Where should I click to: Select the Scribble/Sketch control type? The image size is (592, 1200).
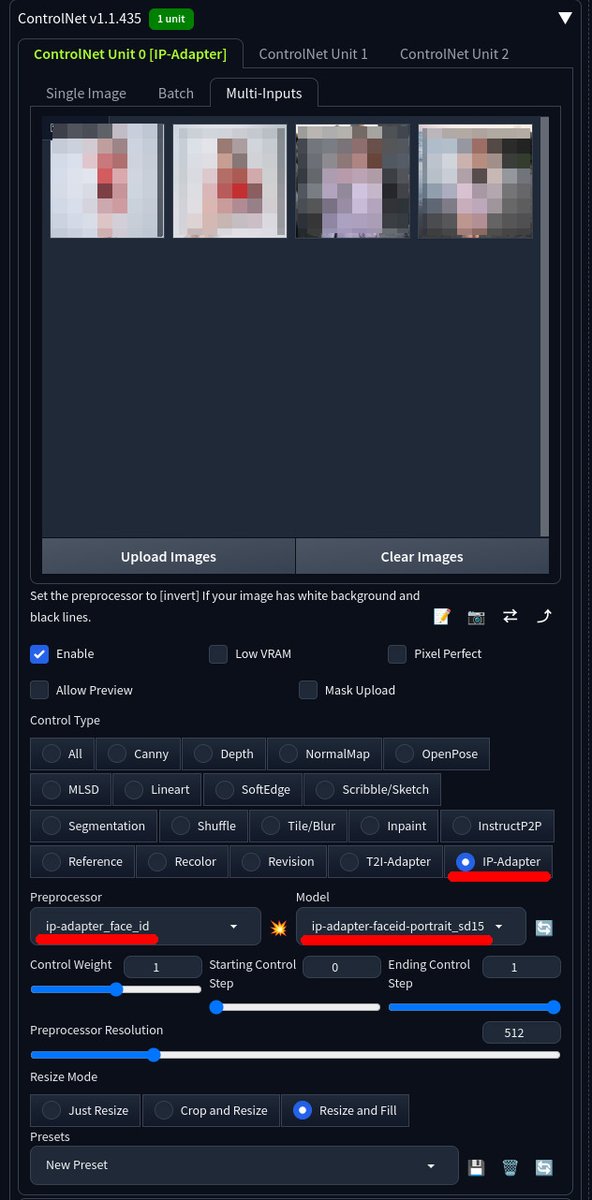(372, 789)
